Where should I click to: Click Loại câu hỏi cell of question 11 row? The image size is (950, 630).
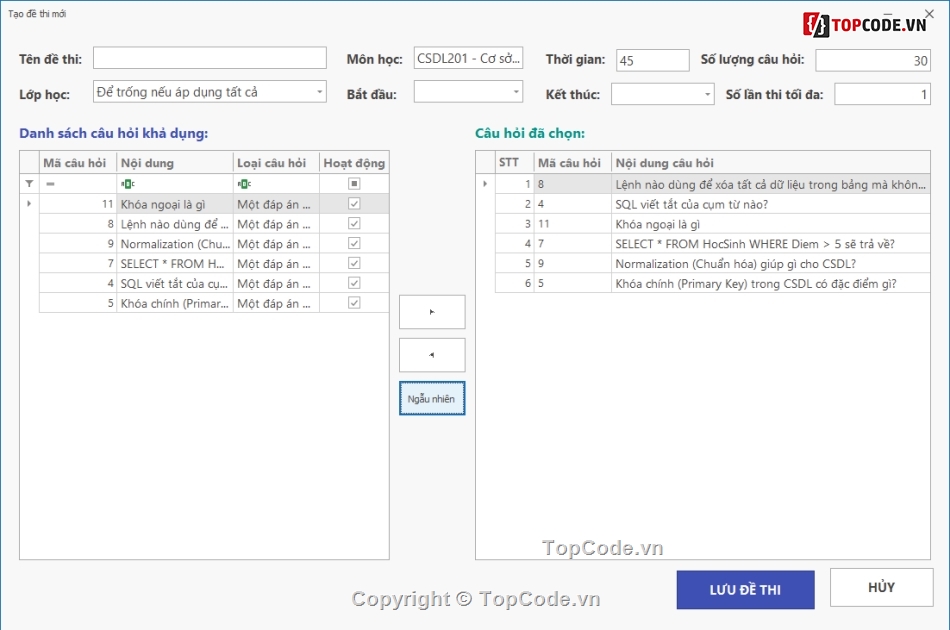[x=276, y=204]
